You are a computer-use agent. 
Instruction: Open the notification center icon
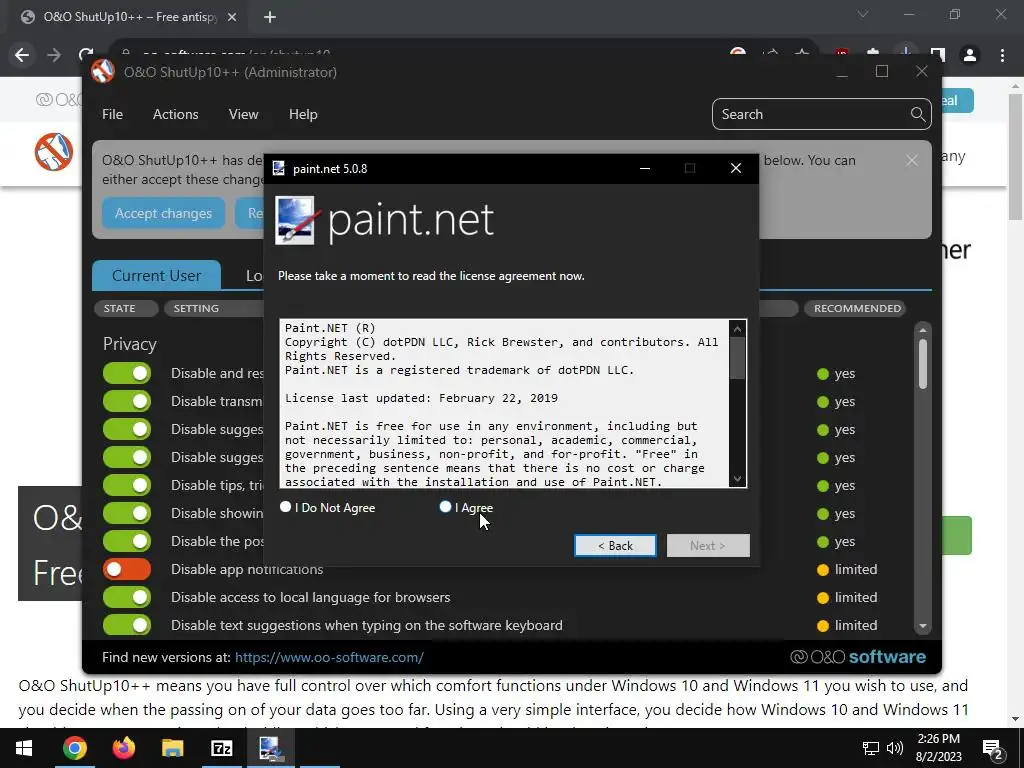click(x=993, y=749)
